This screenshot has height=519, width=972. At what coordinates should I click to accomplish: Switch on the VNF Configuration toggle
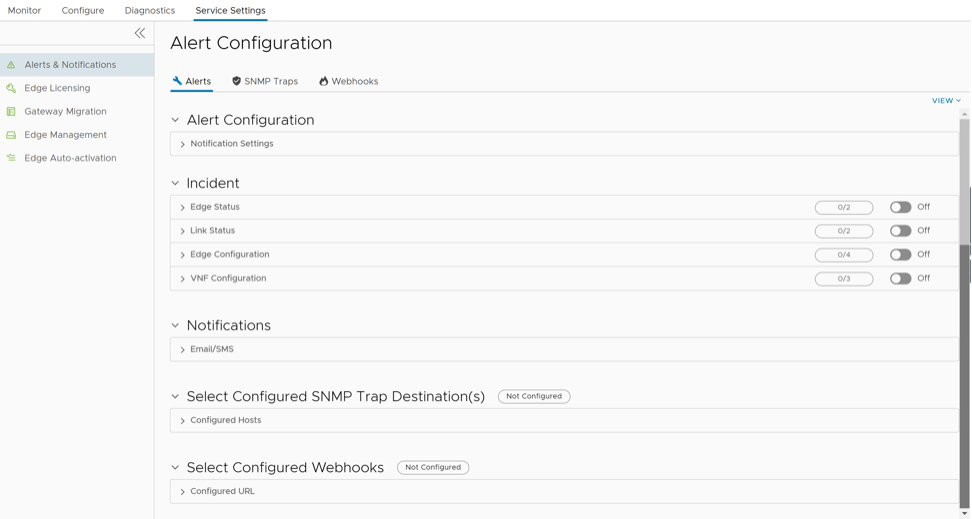(x=900, y=279)
